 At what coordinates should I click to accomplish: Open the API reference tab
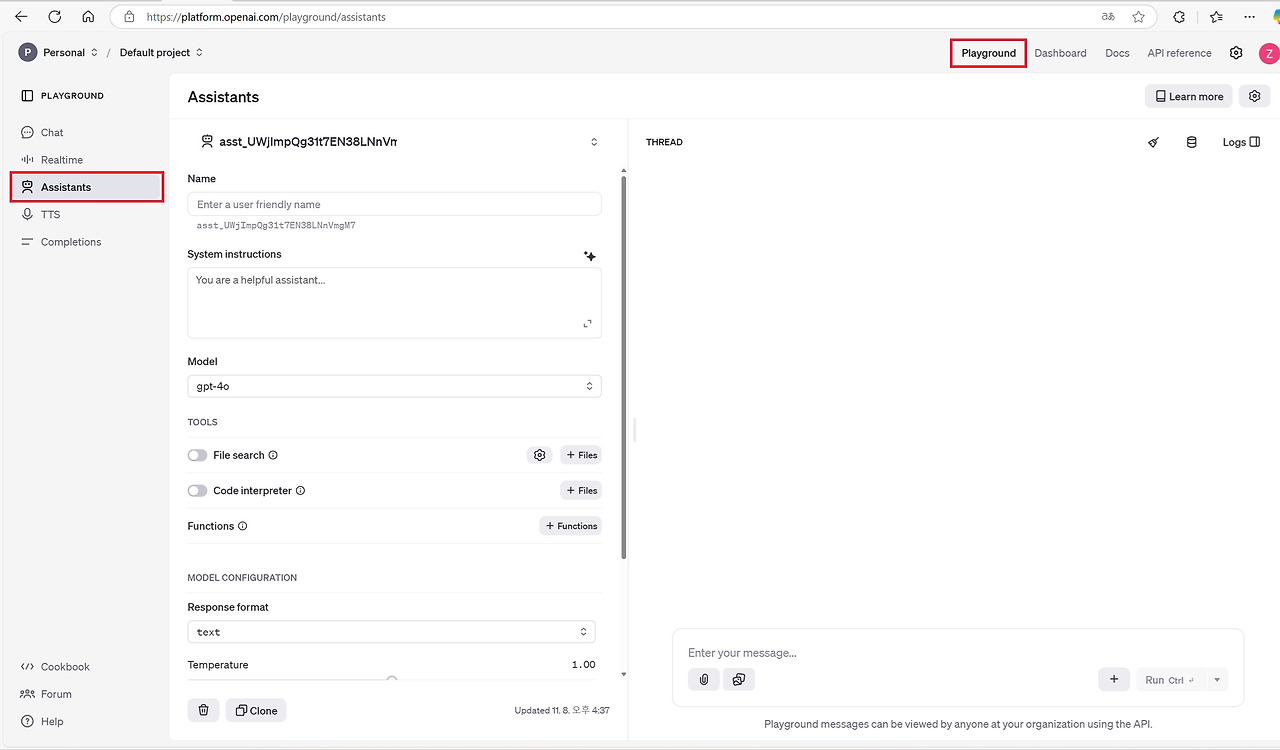(x=1179, y=53)
